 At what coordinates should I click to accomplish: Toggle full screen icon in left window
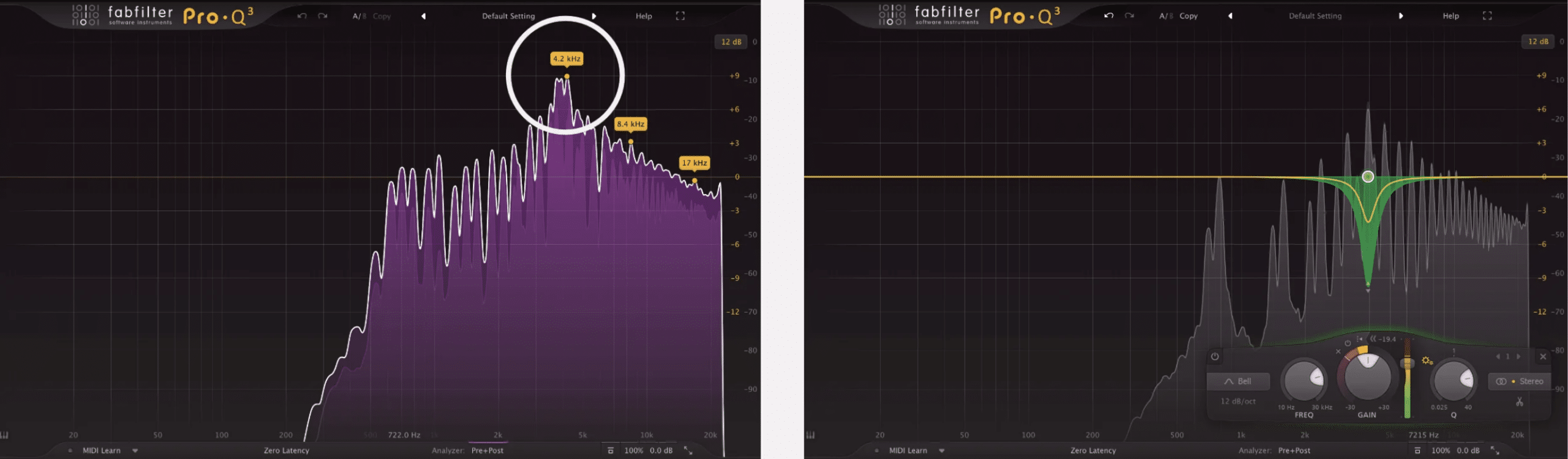[x=680, y=17]
